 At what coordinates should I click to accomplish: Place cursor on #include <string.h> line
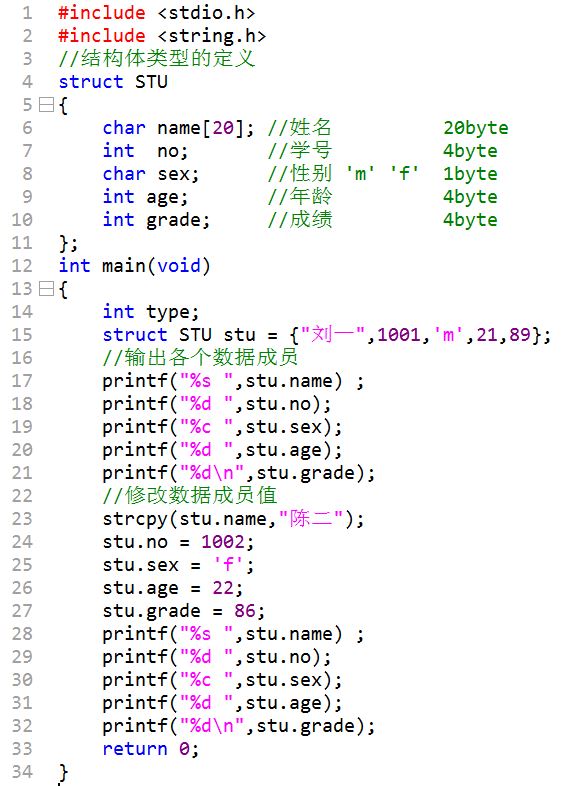coord(162,36)
